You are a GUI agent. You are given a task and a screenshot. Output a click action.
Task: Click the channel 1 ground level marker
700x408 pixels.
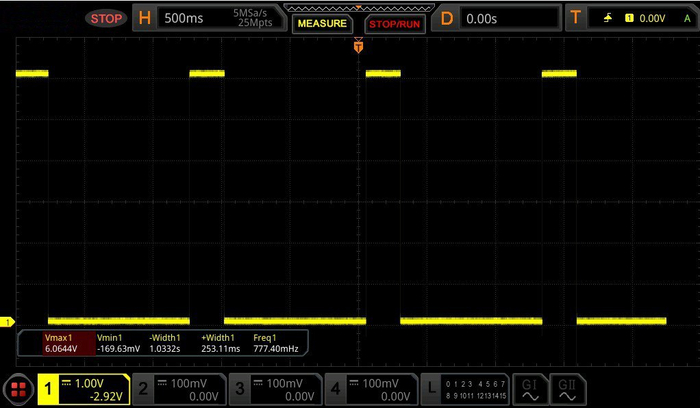point(6,321)
